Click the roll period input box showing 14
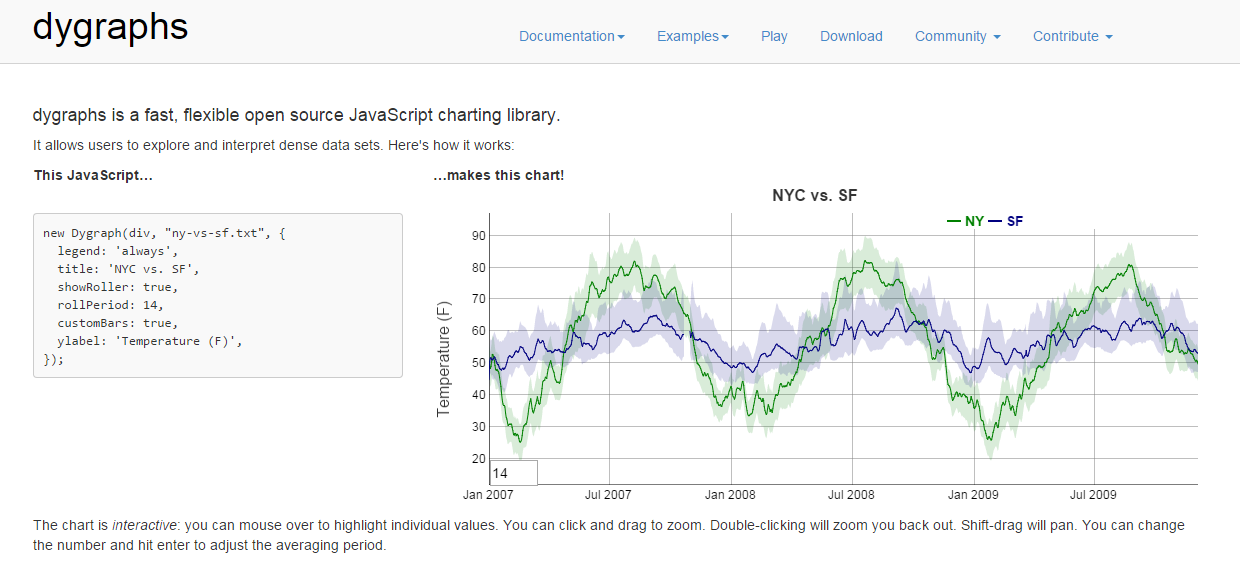 [514, 473]
